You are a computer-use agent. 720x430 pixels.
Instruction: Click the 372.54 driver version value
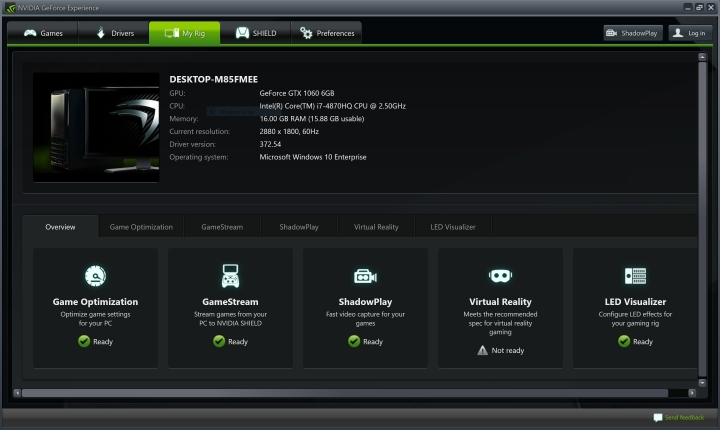[x=270, y=144]
